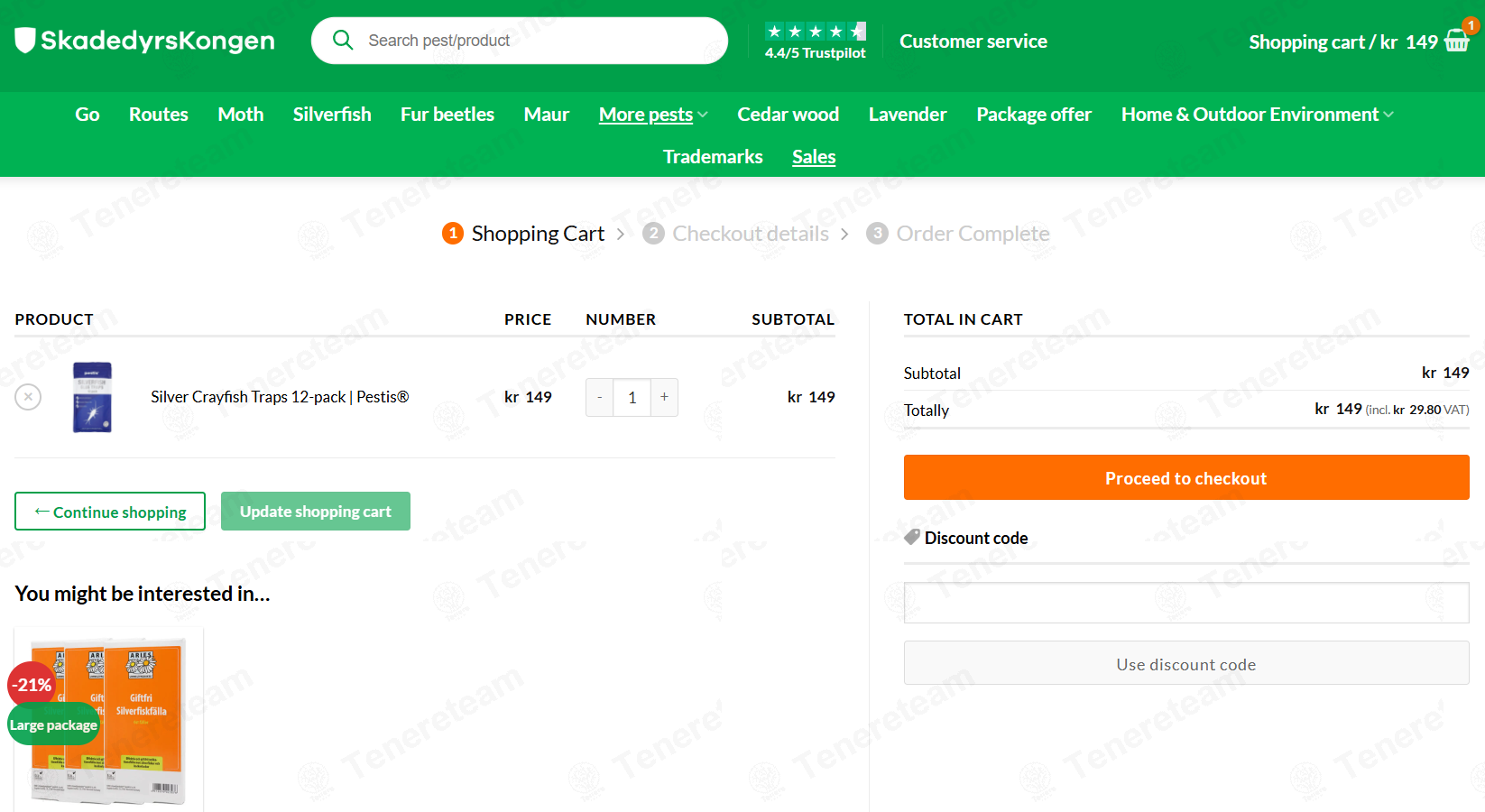This screenshot has height=812, width=1485.
Task: Click the Proceed to checkout button
Action: click(1186, 477)
